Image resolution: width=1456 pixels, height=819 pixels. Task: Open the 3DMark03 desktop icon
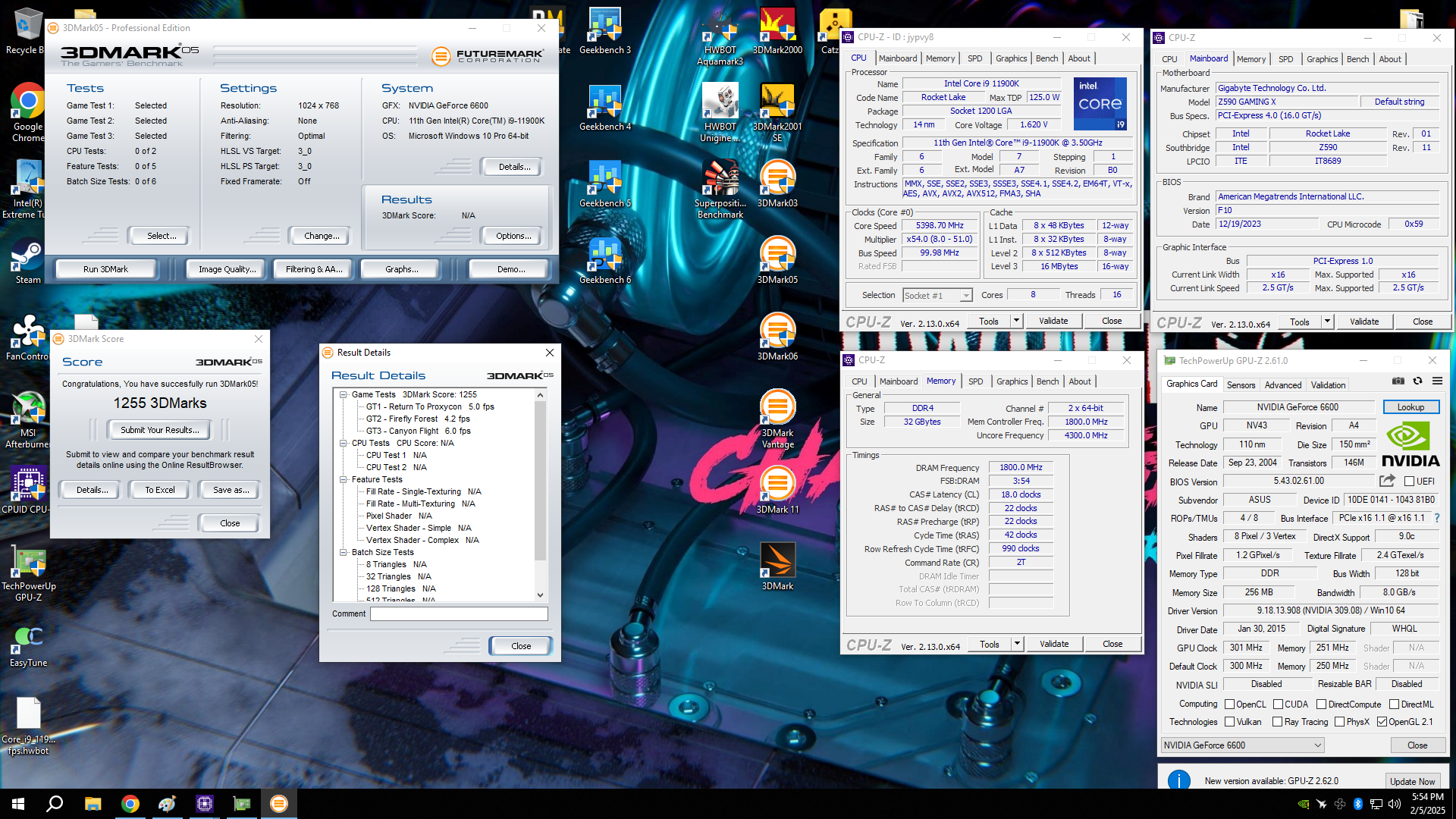coord(777,184)
